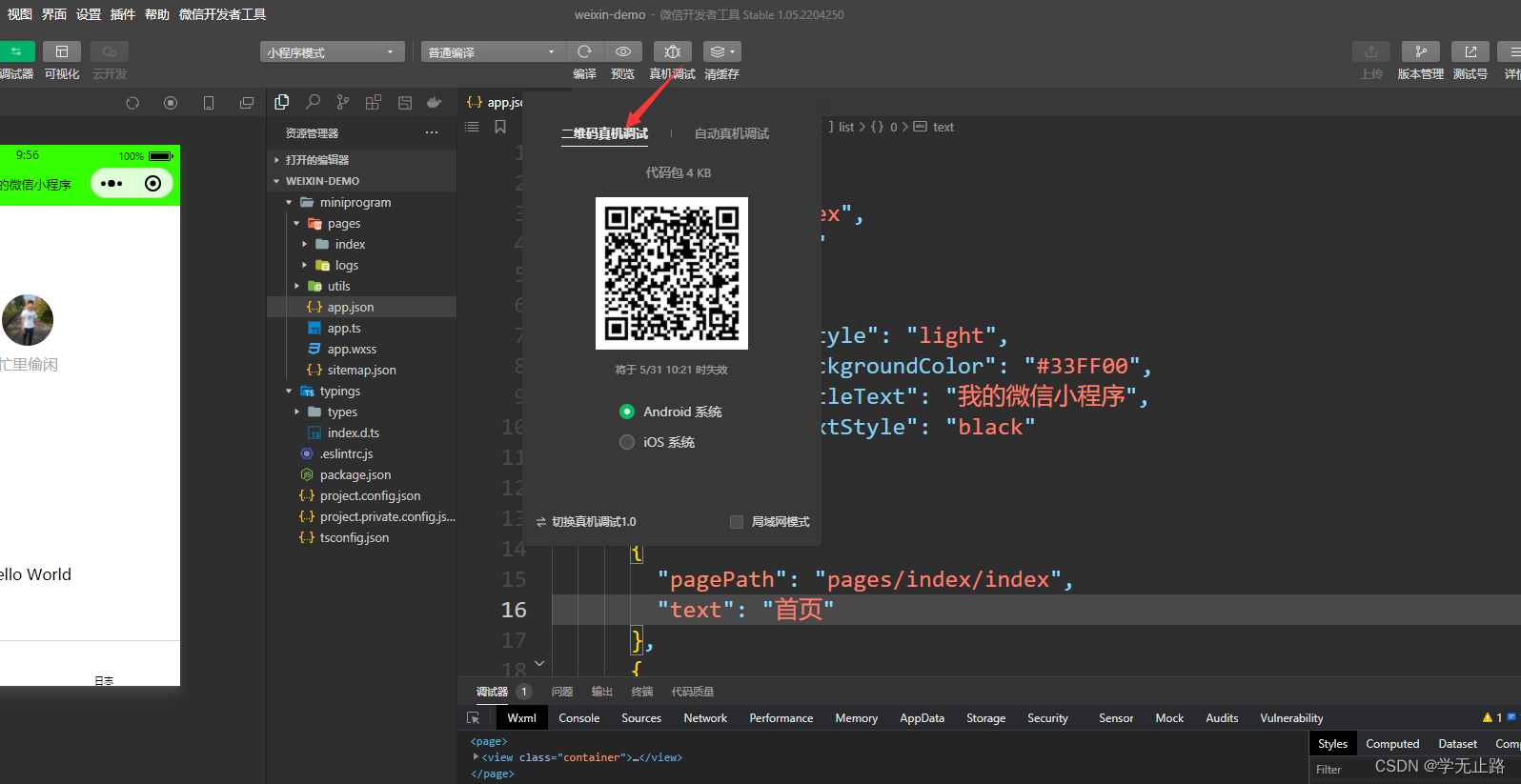
Task: Open the 视图 menu
Action: pos(20,14)
